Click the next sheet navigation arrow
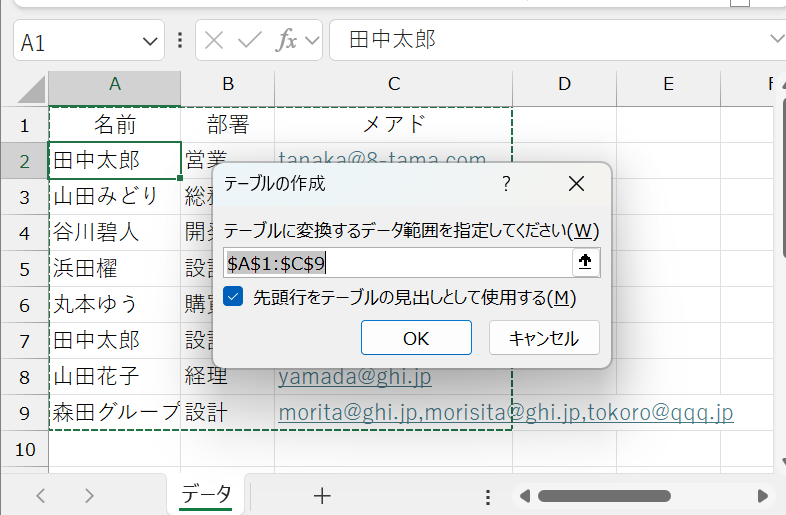The width and height of the screenshot is (786, 515). (89, 495)
